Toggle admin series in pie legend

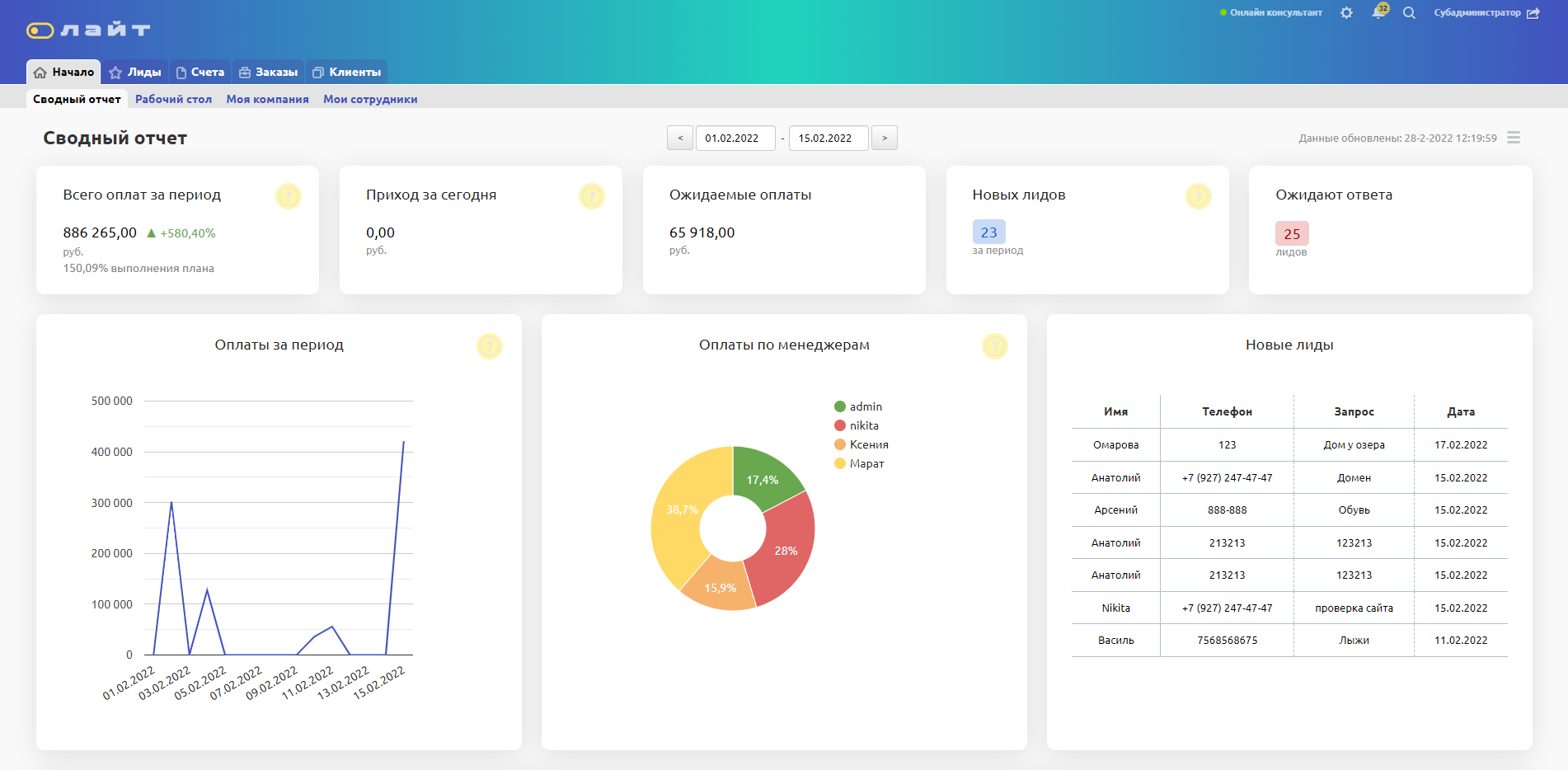pyautogui.click(x=858, y=406)
